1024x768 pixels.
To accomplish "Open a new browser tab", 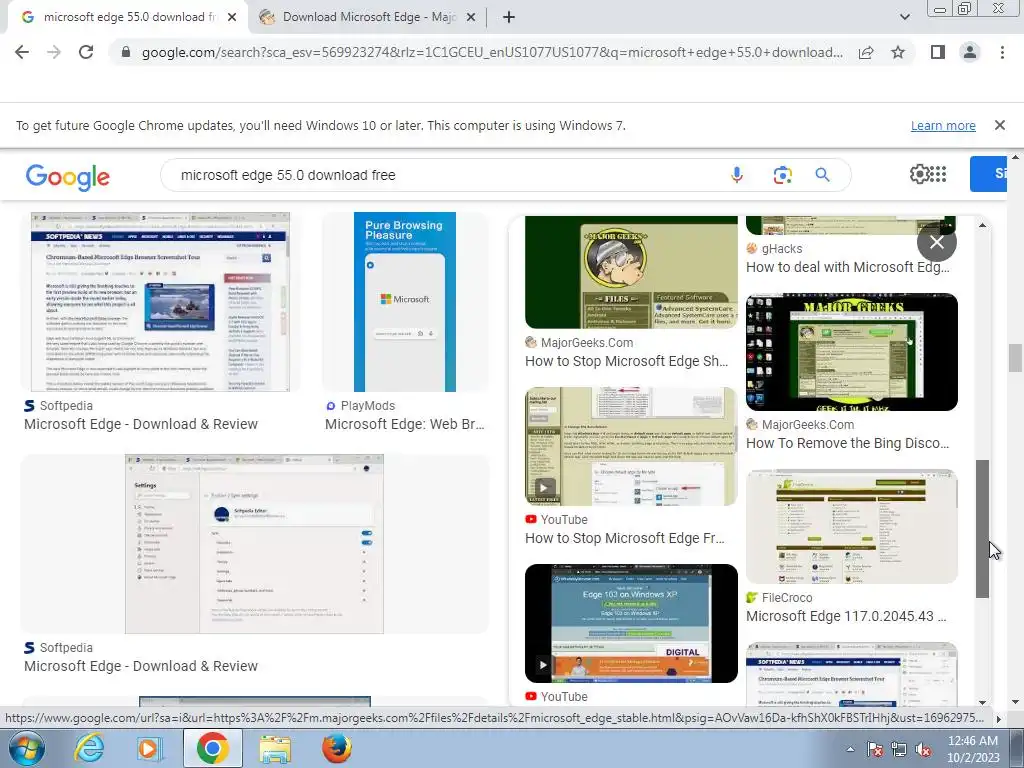I will click(x=509, y=18).
